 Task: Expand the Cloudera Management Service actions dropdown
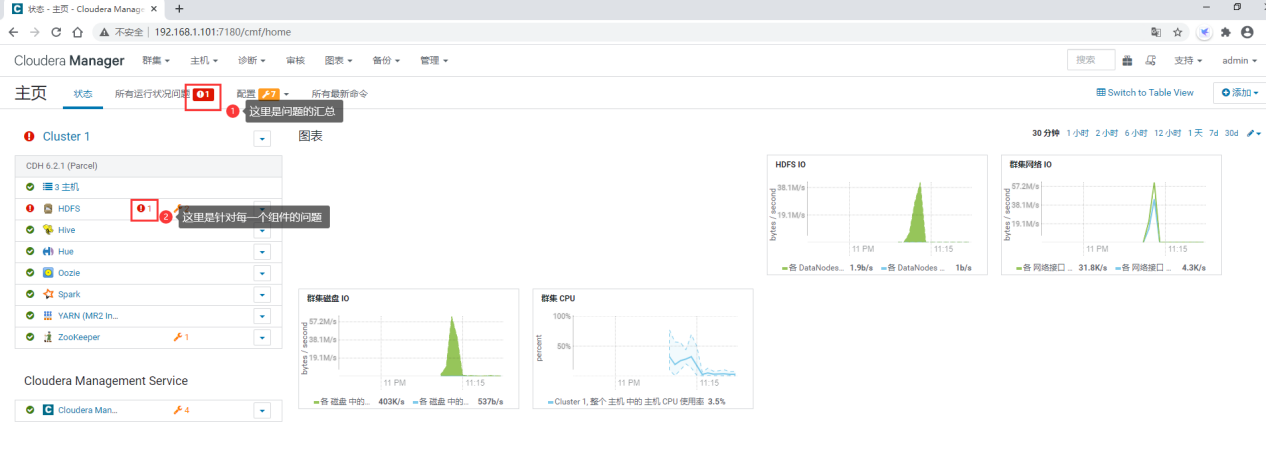[262, 411]
